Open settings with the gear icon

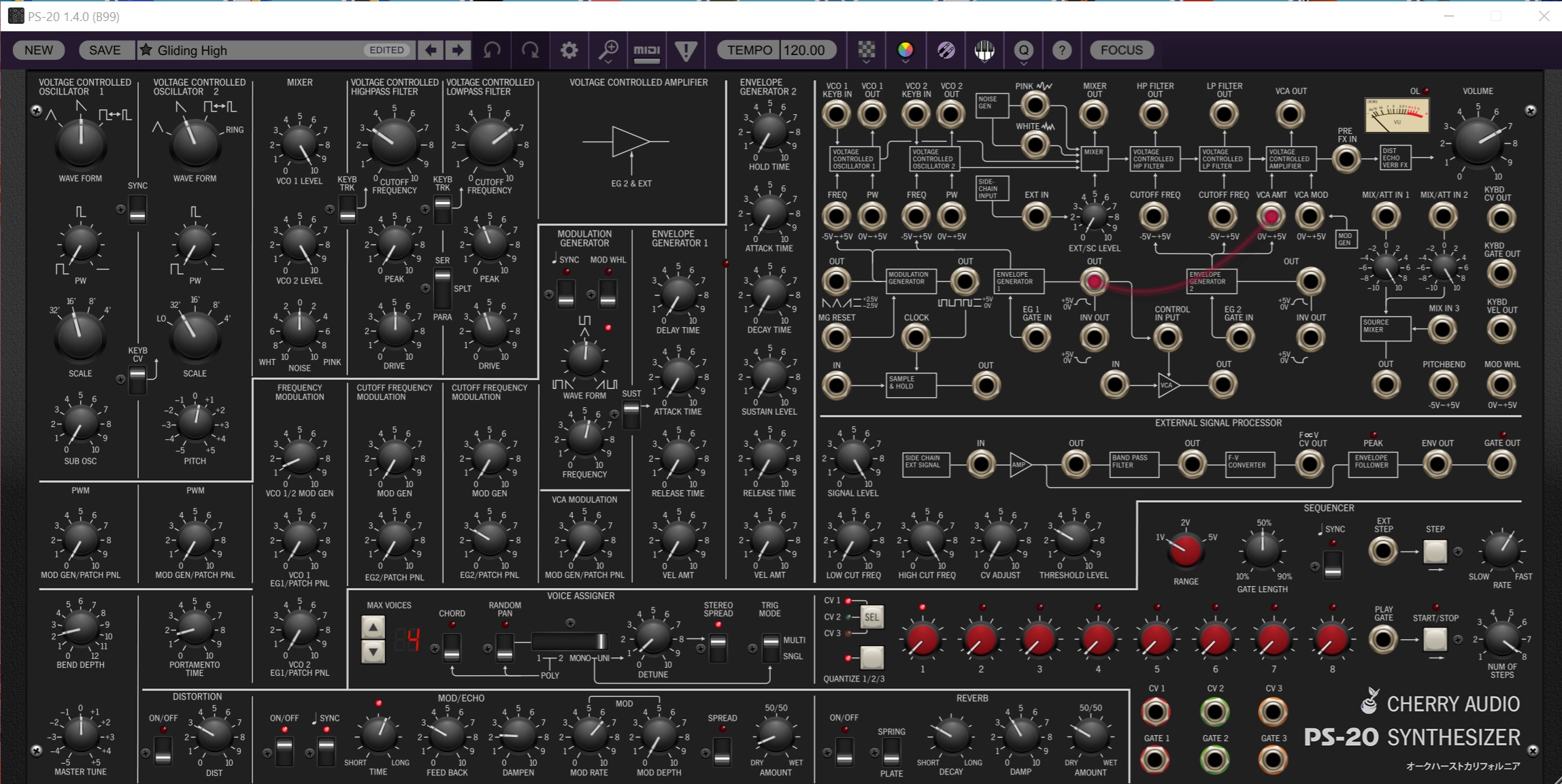coord(569,50)
